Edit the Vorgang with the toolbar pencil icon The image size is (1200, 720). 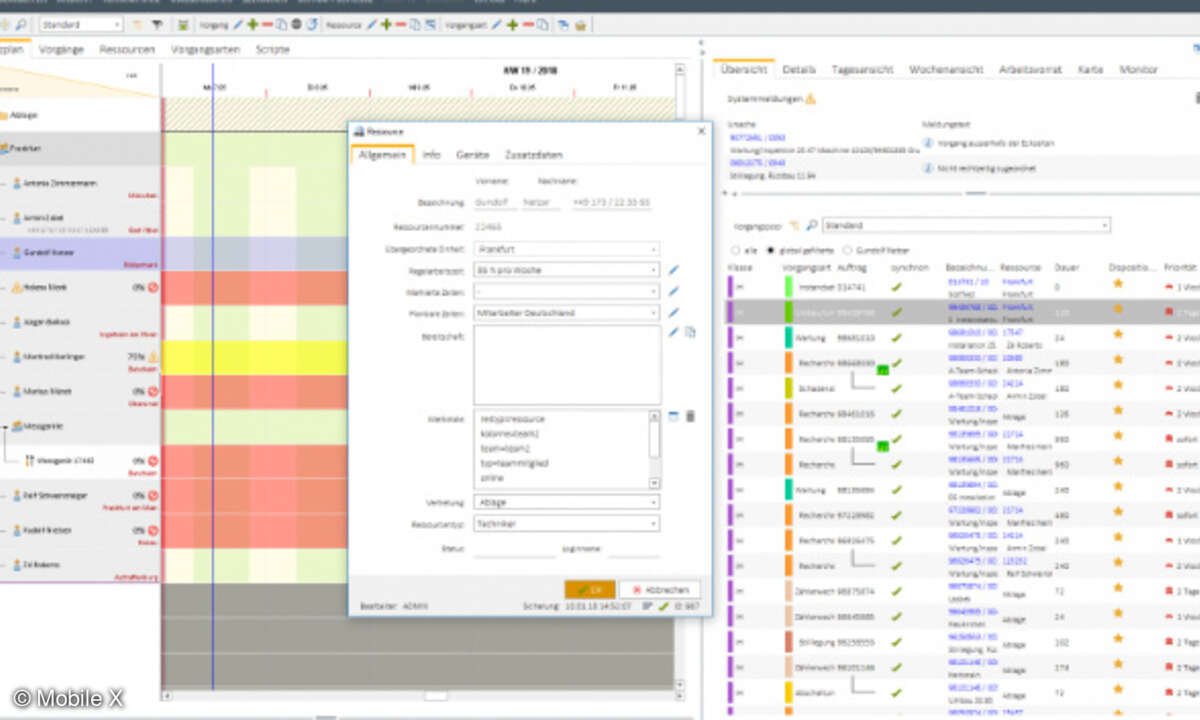(x=237, y=24)
